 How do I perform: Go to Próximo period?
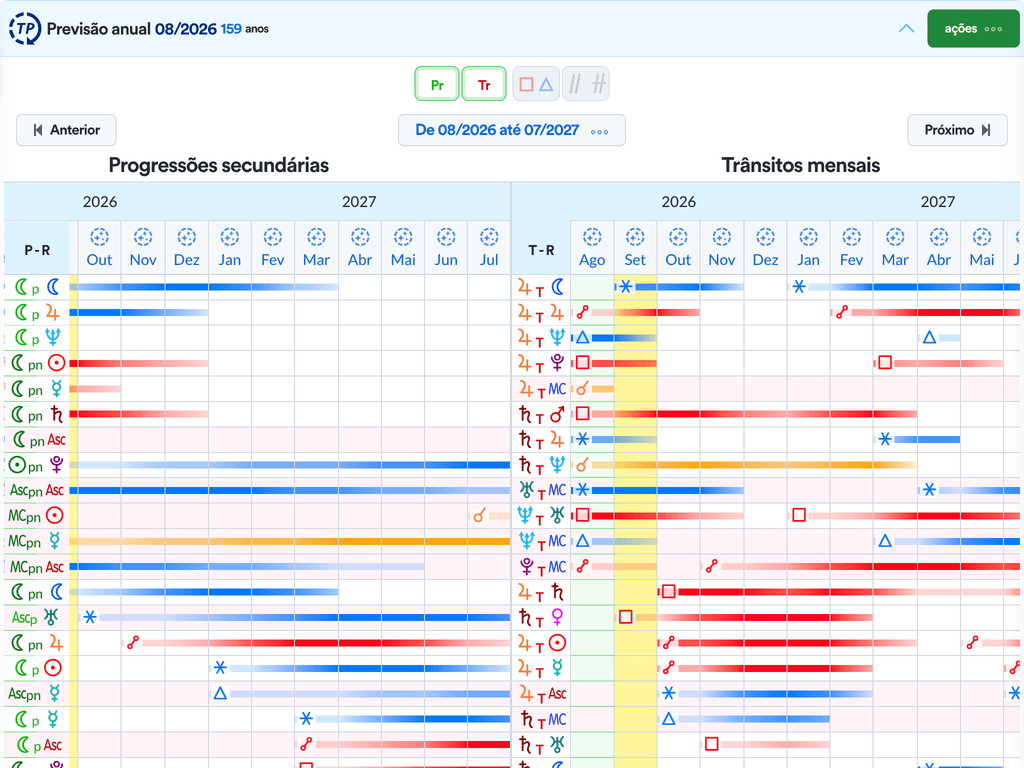957,130
